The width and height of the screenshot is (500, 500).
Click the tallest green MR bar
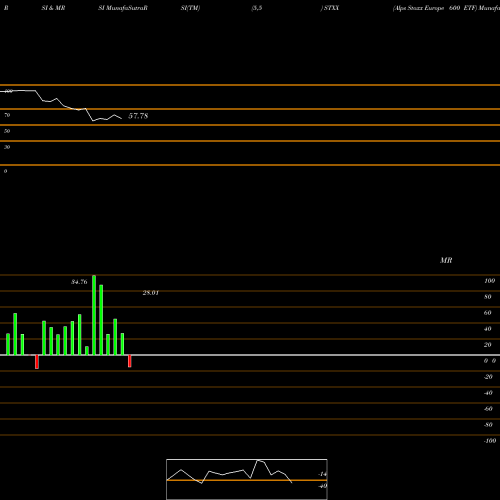coord(94,315)
